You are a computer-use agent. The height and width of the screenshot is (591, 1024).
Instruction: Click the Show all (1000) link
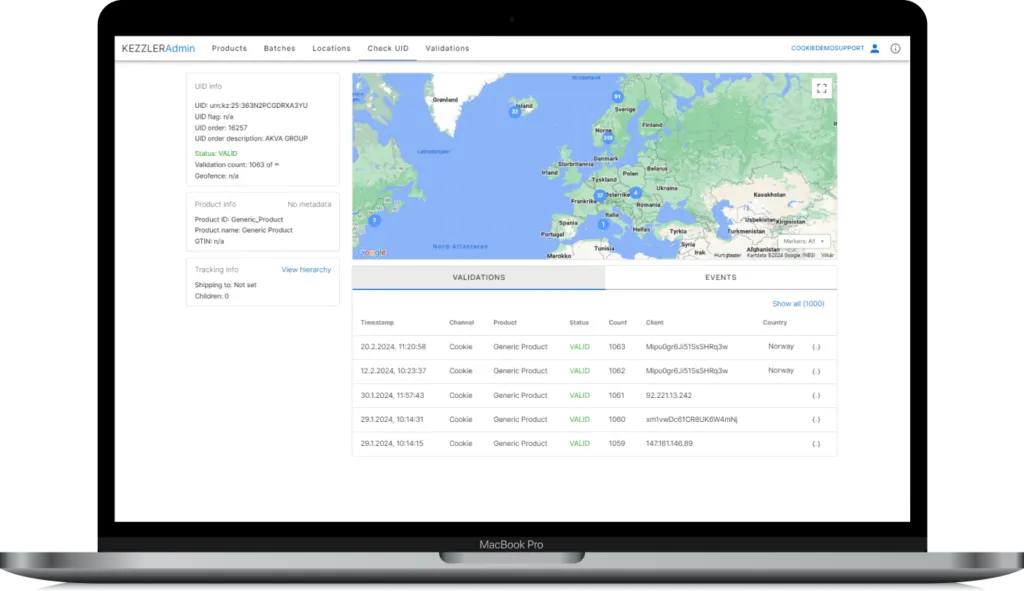798,304
